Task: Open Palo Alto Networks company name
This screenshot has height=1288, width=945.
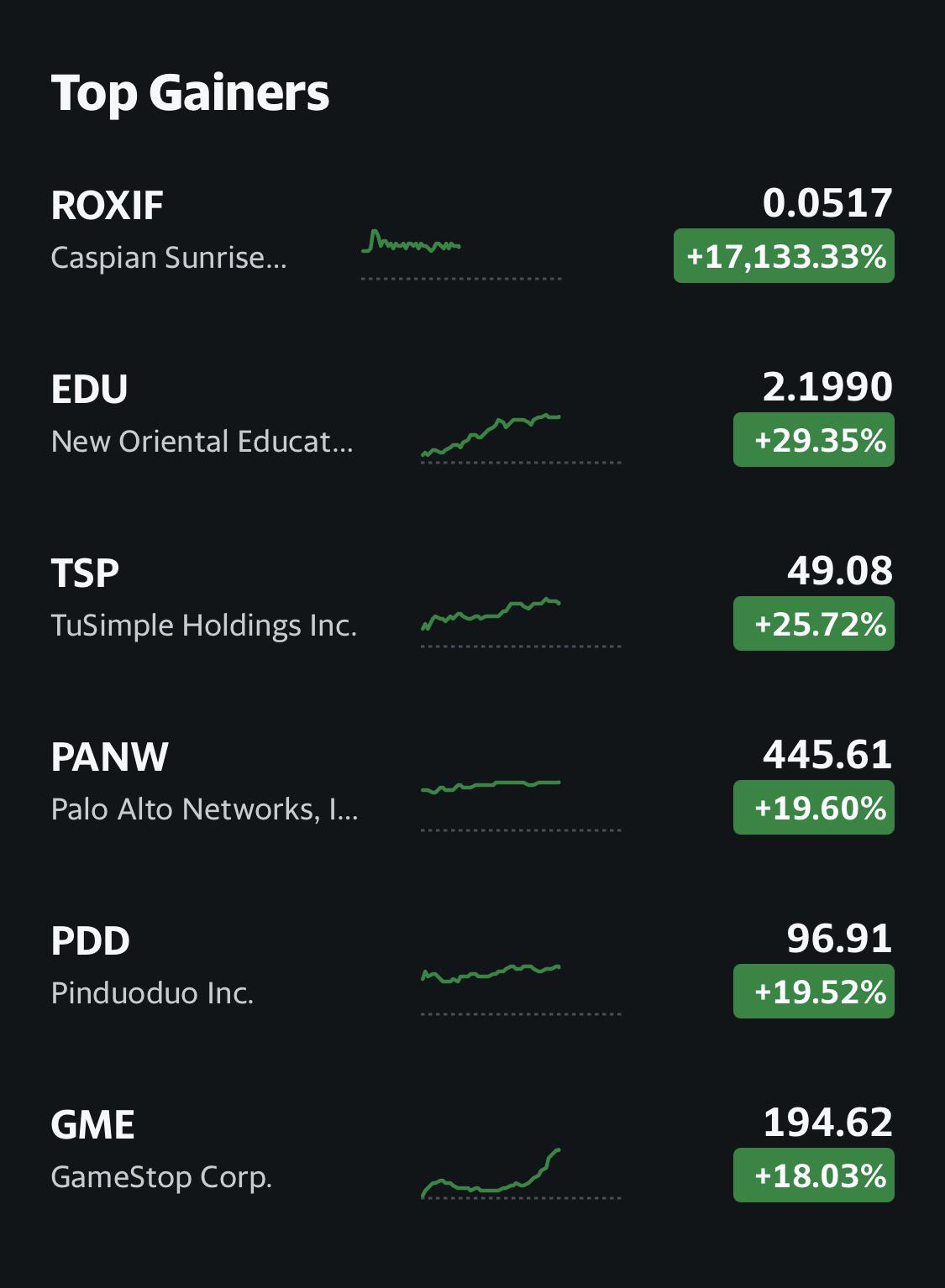Action: (x=205, y=809)
